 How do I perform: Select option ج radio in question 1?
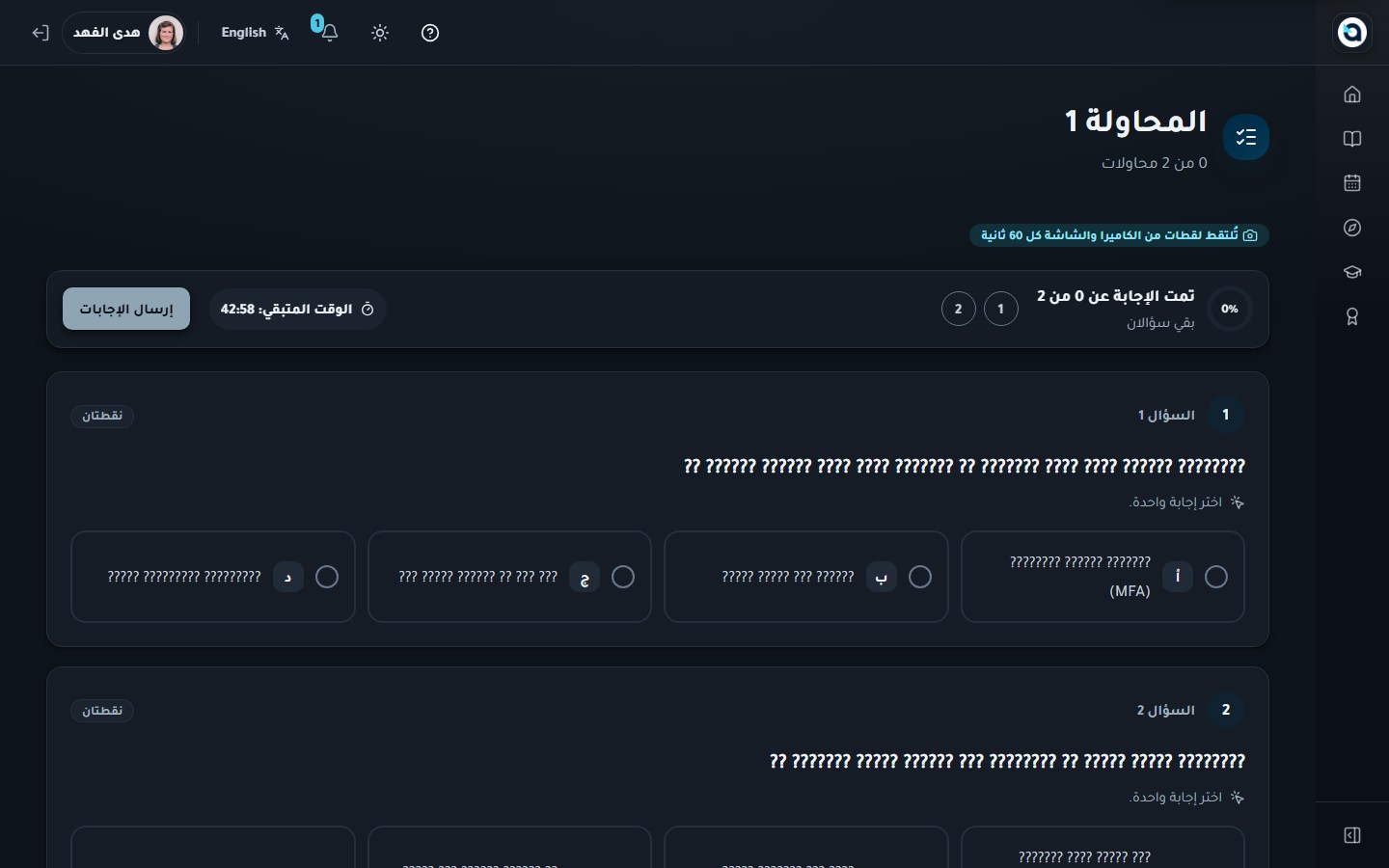pyautogui.click(x=623, y=577)
